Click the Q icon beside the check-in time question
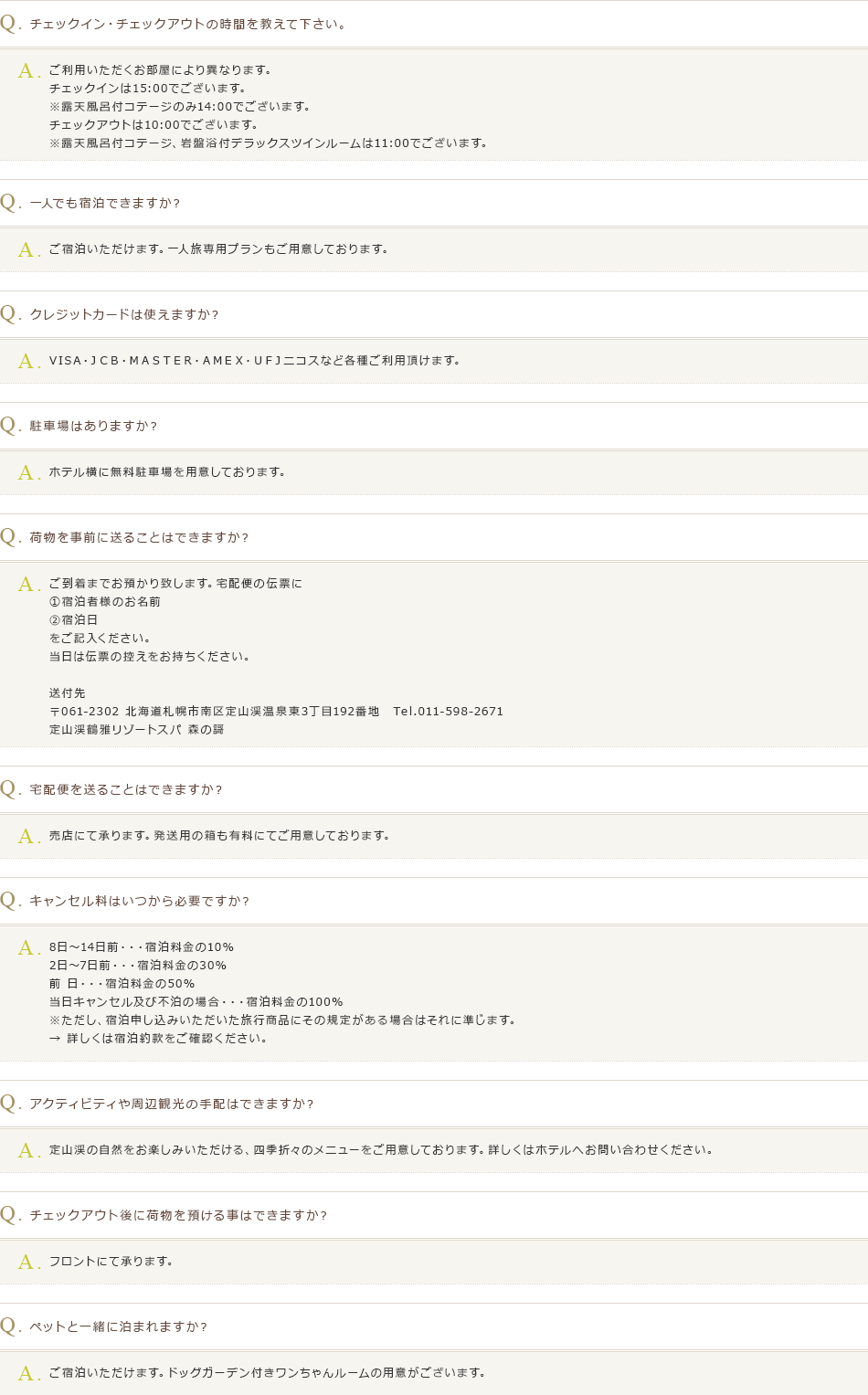The width and height of the screenshot is (868, 1395). pos(10,24)
